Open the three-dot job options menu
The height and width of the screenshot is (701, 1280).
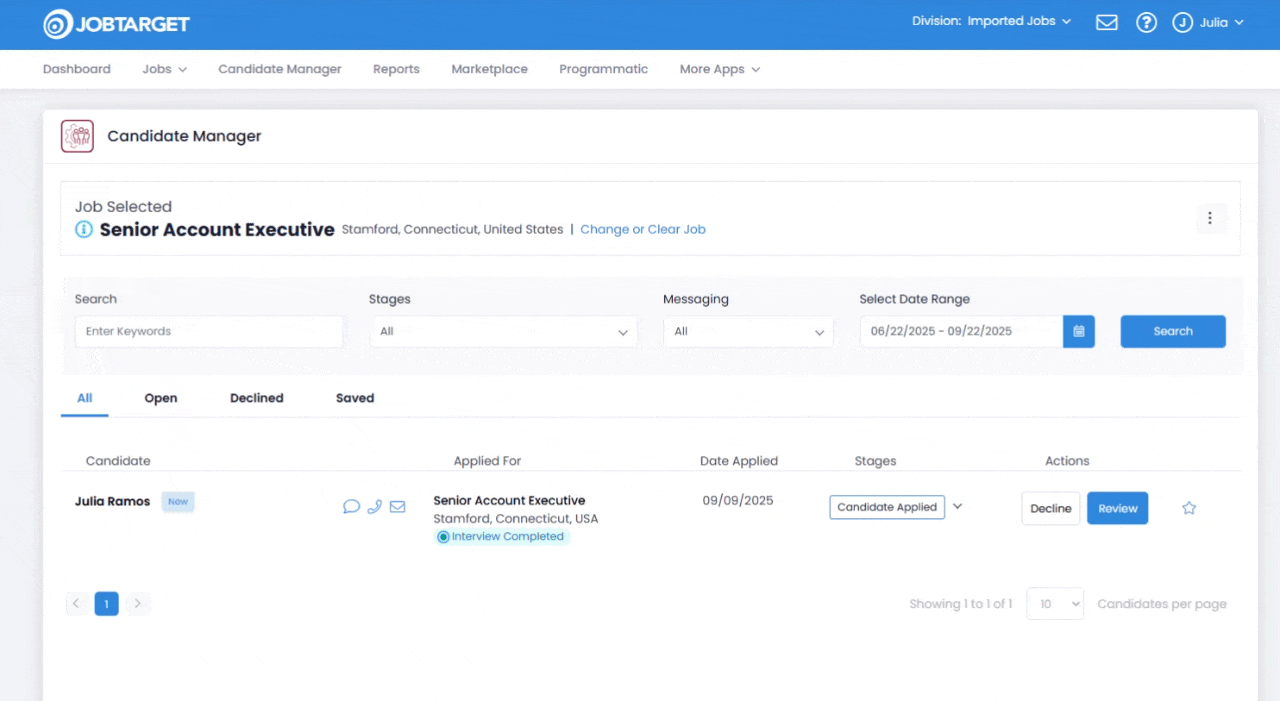coord(1210,218)
